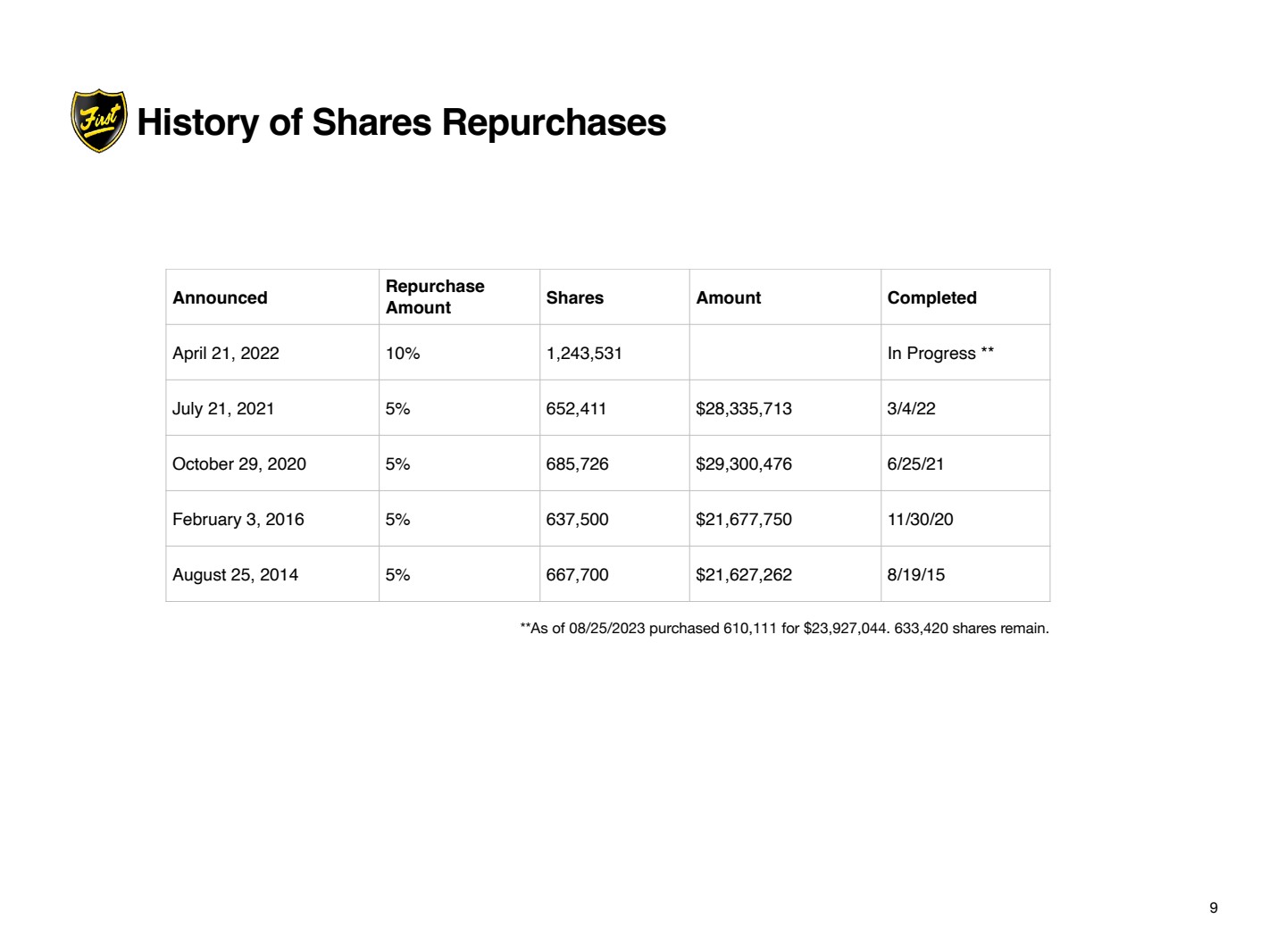Select the 6/25/21 completed date cell
This screenshot has height=952, width=1269.
coord(915,464)
